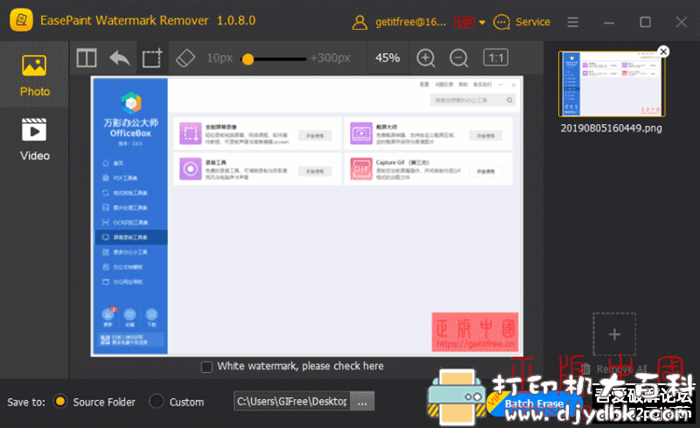Browse for folder with the ... button

click(x=362, y=401)
